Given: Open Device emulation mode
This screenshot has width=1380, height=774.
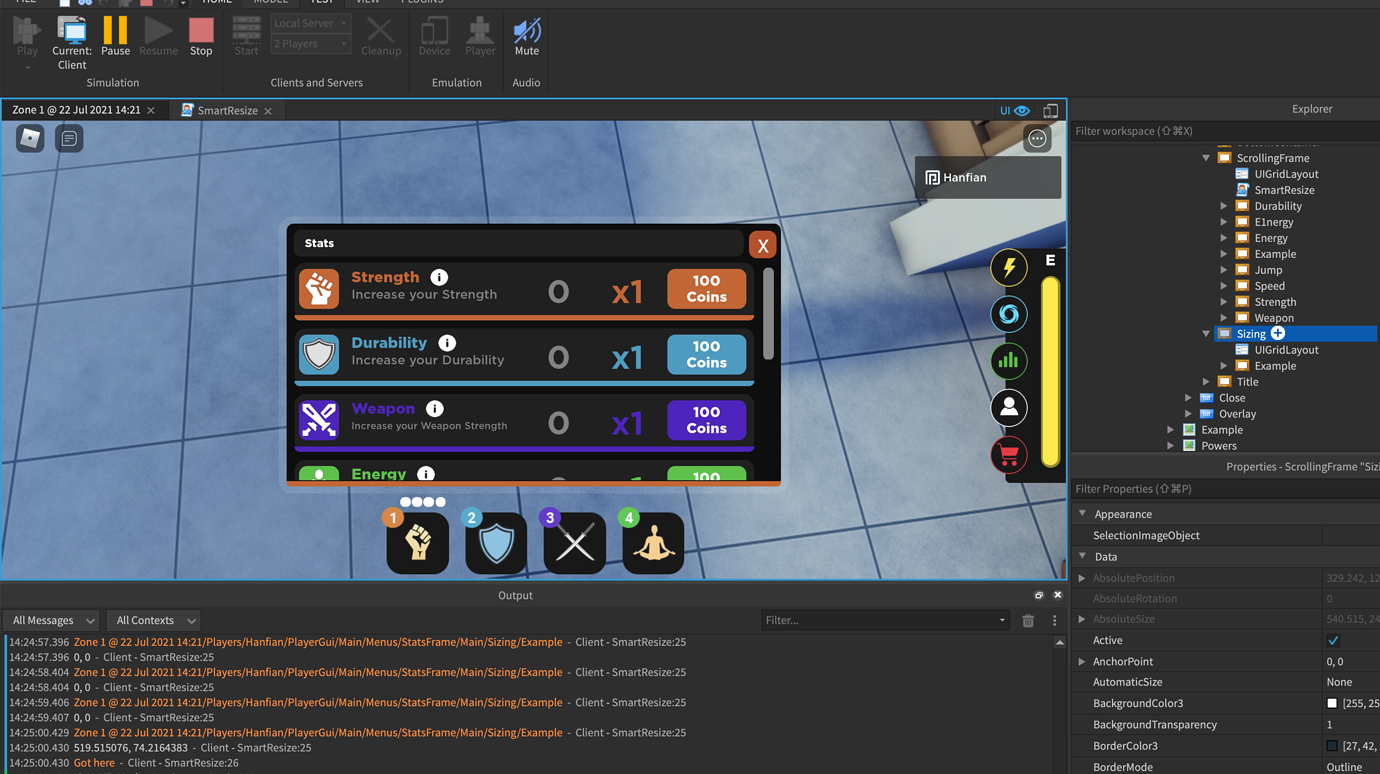Looking at the screenshot, I should click(x=434, y=37).
